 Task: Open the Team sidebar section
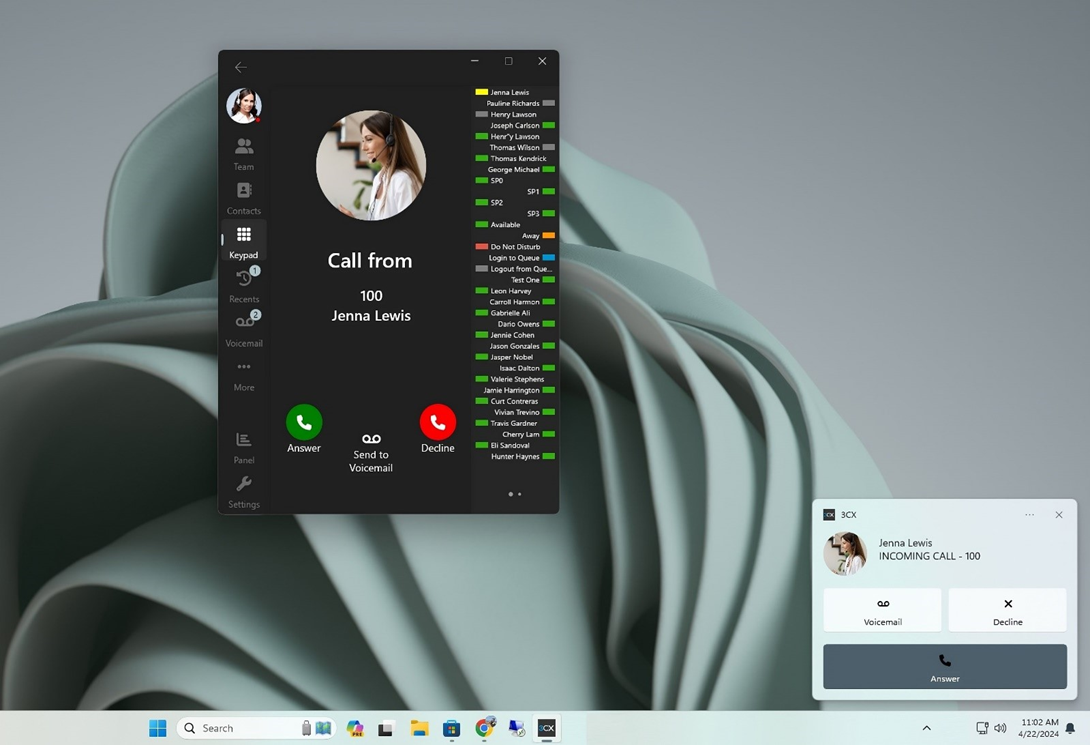[244, 154]
